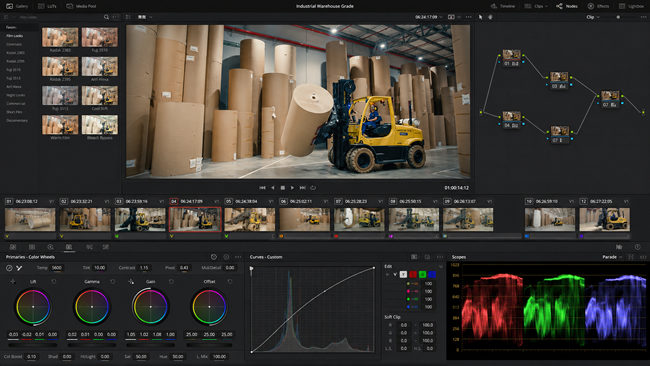The height and width of the screenshot is (366, 650).
Task: Open the Gallery panel button
Action: pyautogui.click(x=17, y=6)
